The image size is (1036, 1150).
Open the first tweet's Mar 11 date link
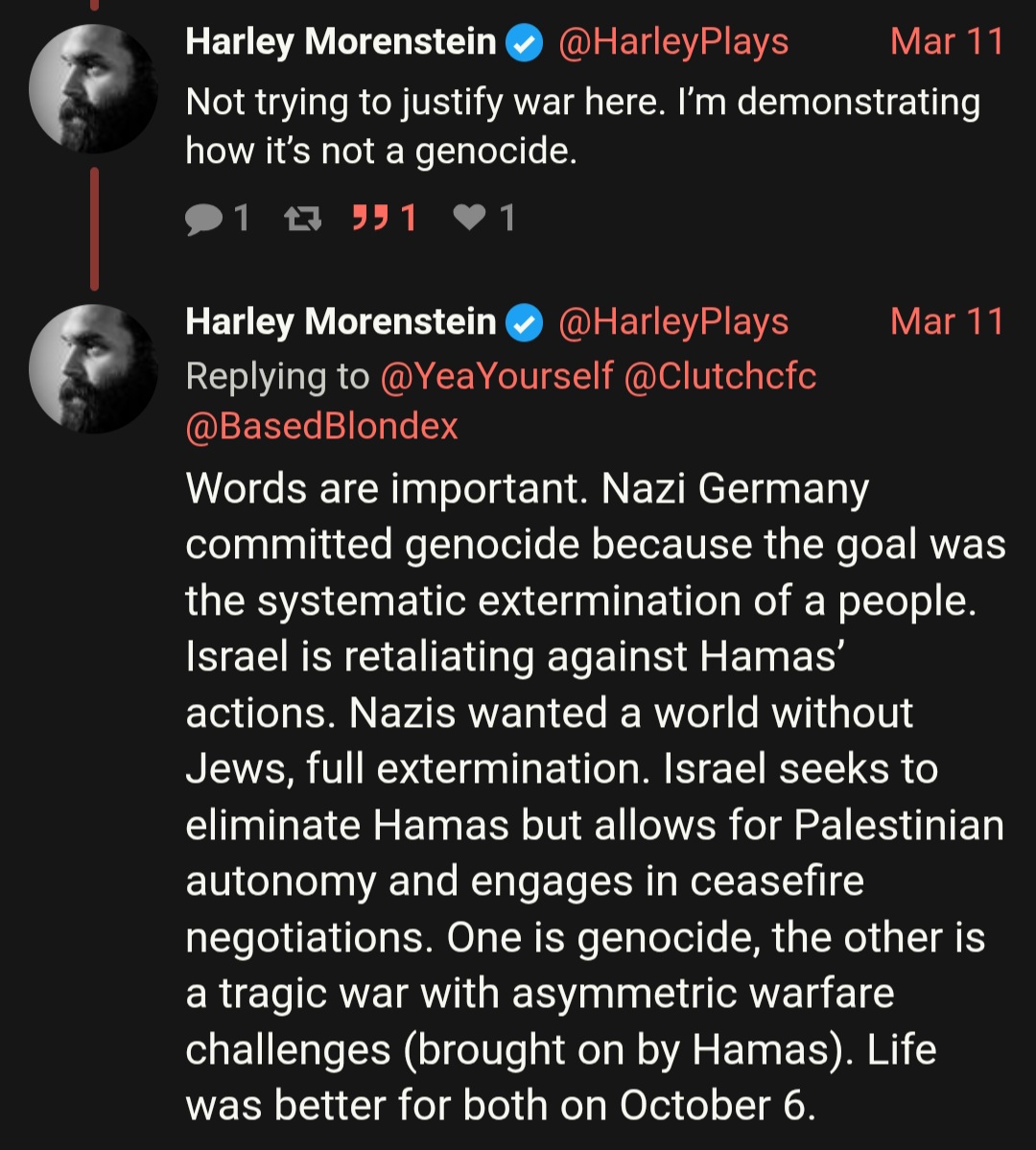(946, 43)
